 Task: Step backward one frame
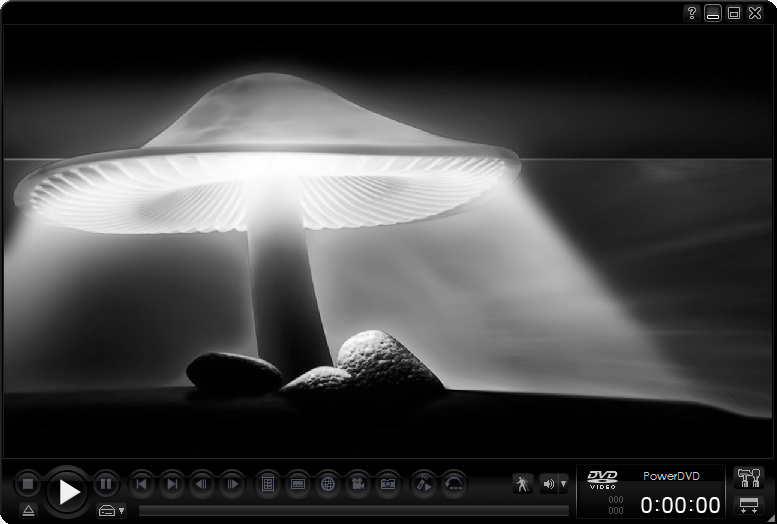tap(202, 484)
